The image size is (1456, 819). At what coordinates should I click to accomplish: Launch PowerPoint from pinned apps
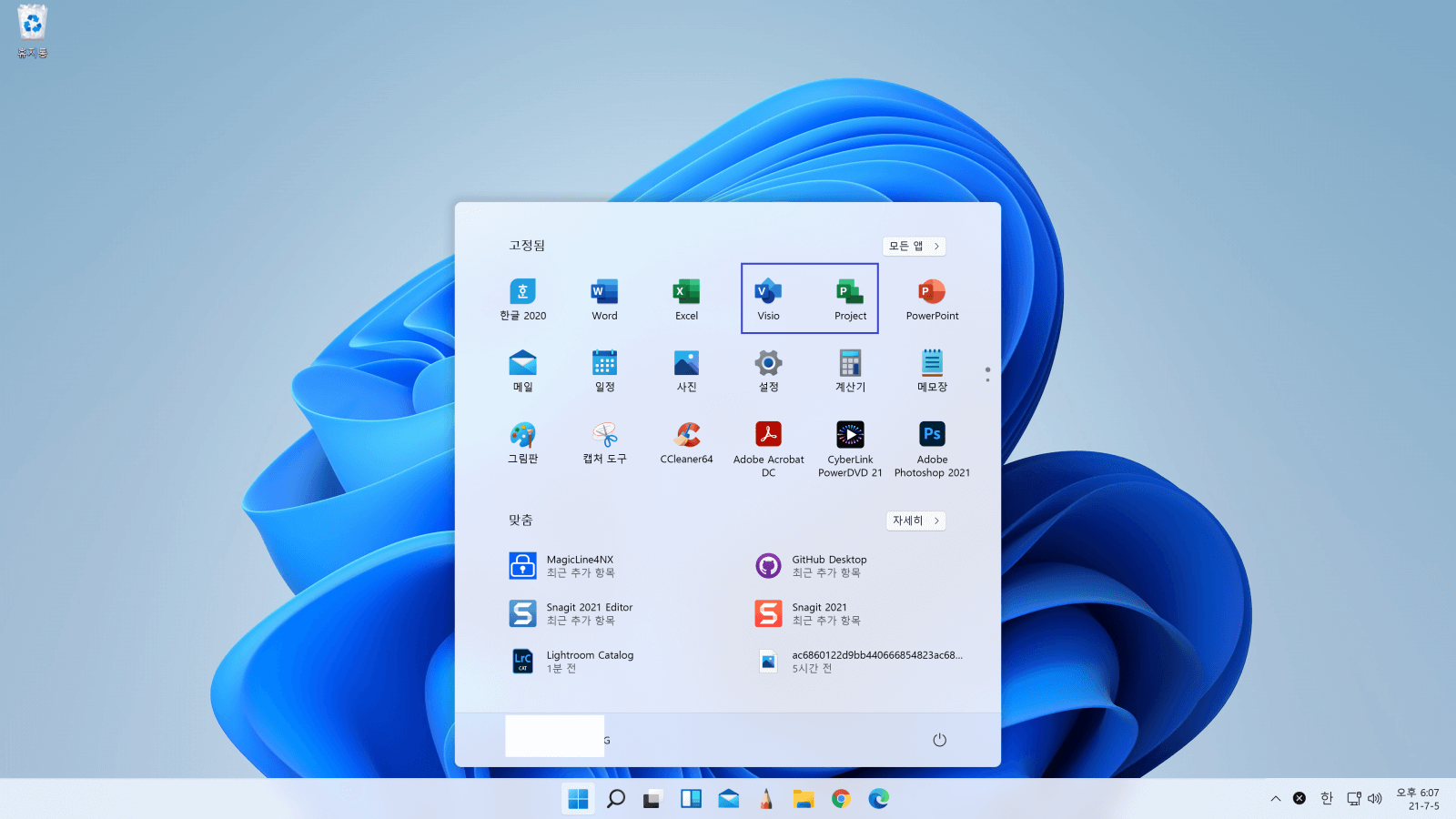coord(932,299)
